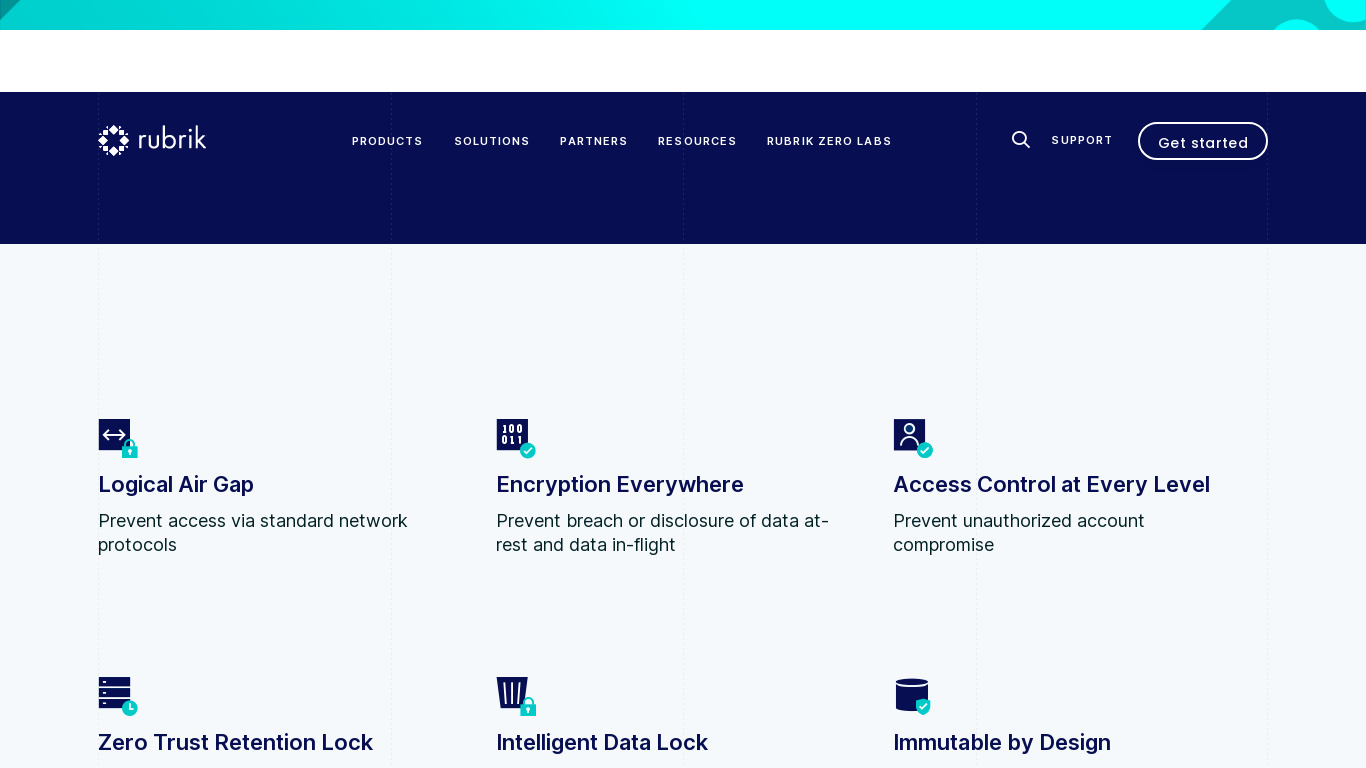Click the Encryption Everywhere binary icon
This screenshot has height=768, width=1366.
tap(516, 438)
